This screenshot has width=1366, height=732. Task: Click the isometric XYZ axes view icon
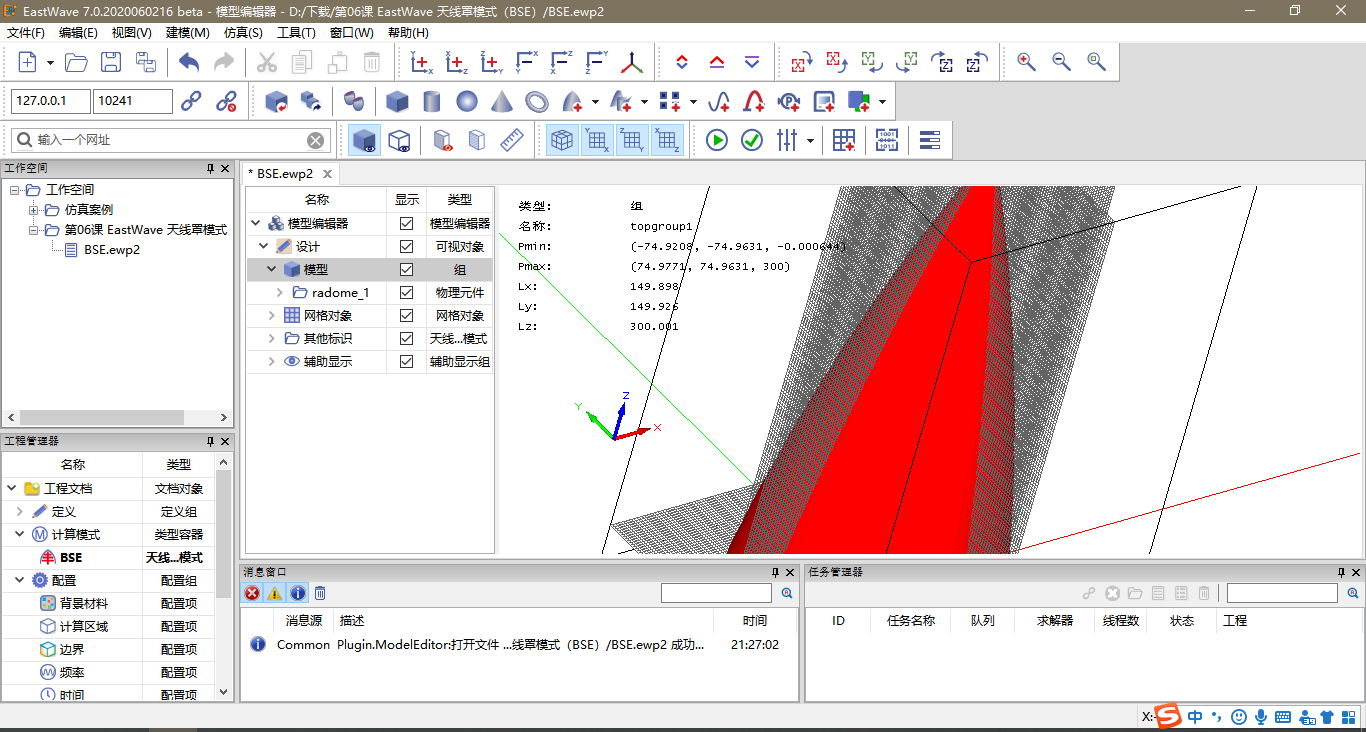[630, 63]
